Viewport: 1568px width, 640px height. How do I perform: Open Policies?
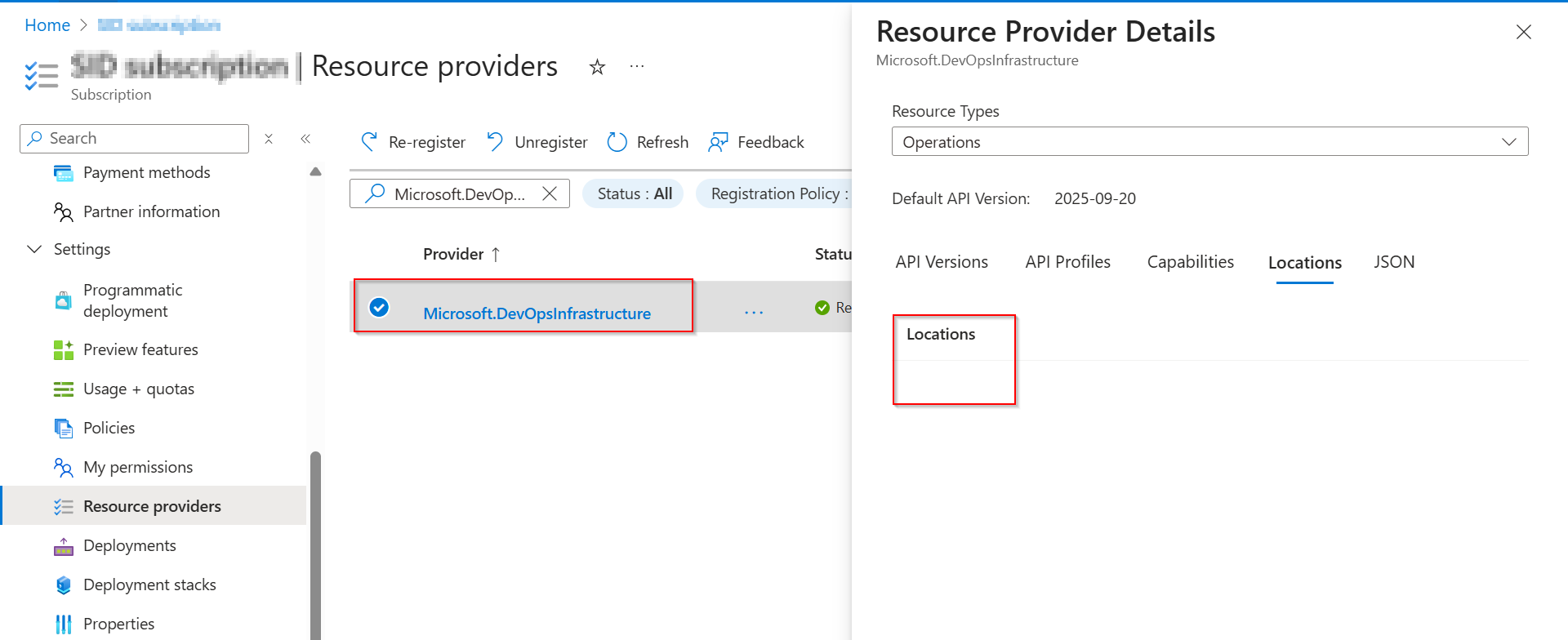[109, 428]
